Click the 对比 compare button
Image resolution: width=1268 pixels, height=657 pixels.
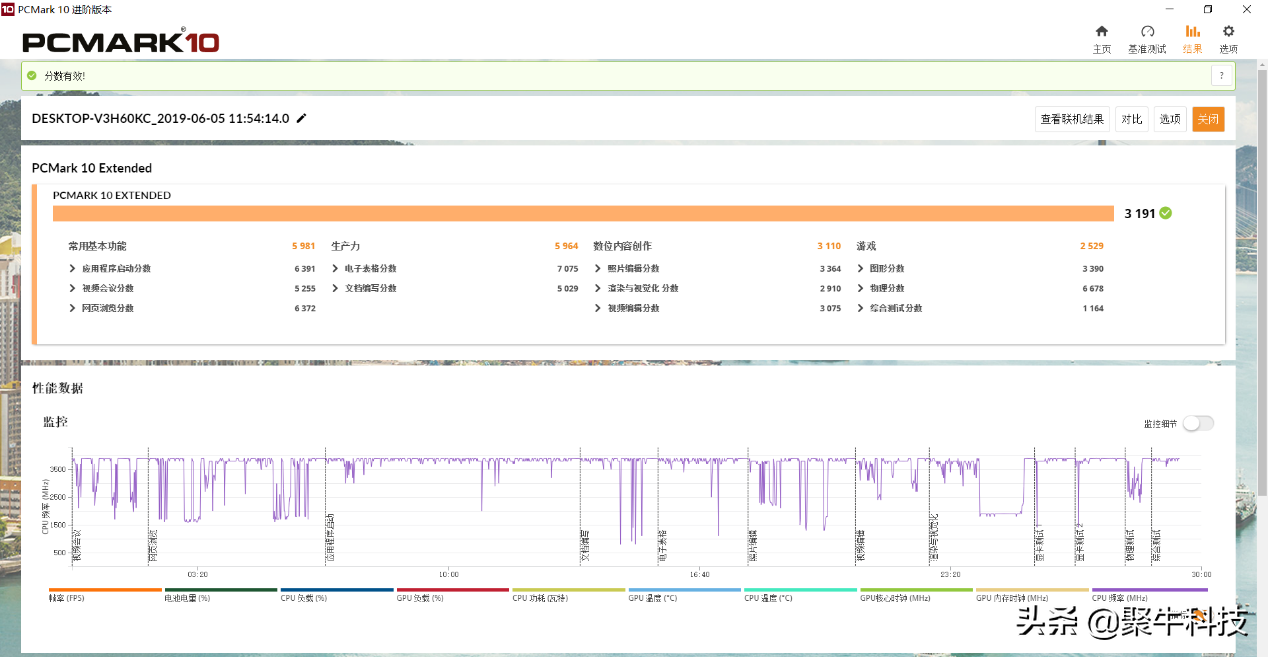1131,119
